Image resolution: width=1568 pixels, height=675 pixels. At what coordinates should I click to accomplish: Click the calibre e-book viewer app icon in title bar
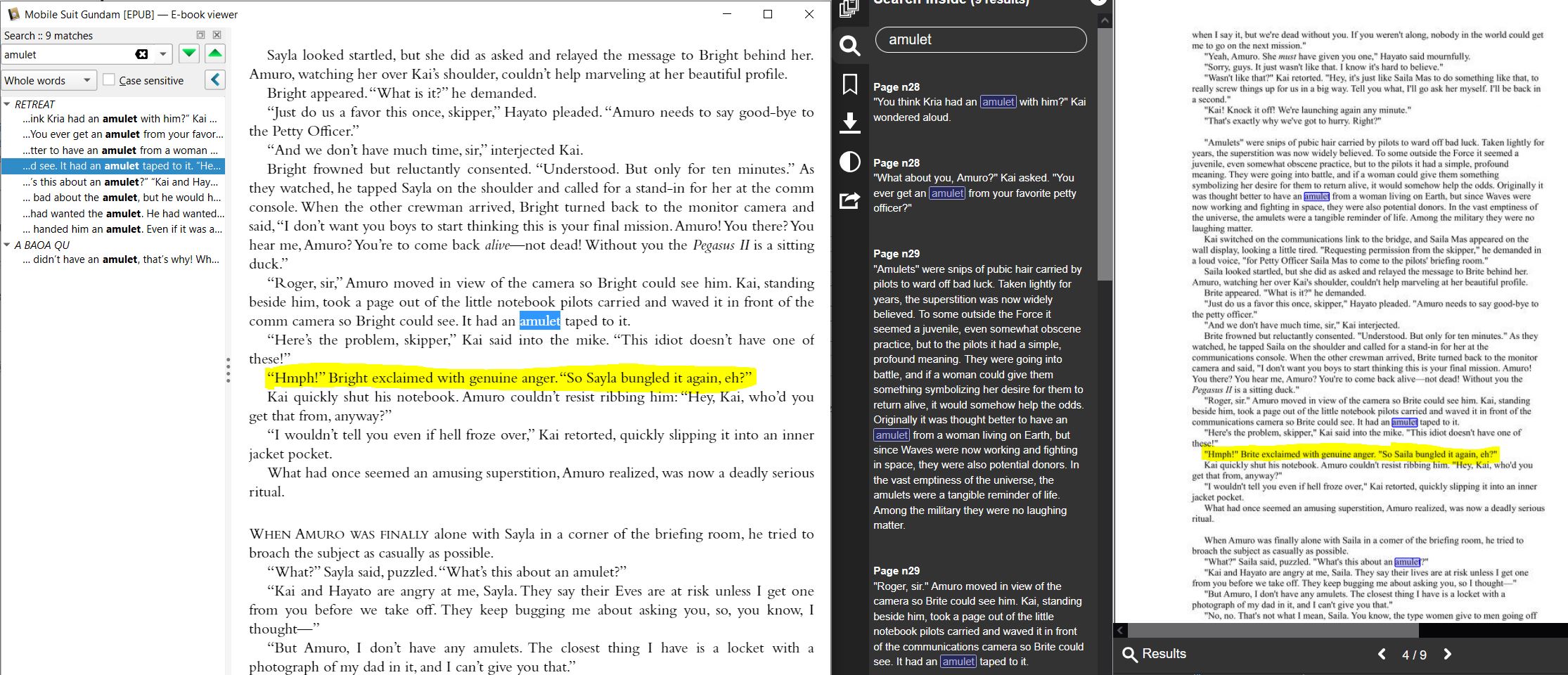click(x=13, y=14)
